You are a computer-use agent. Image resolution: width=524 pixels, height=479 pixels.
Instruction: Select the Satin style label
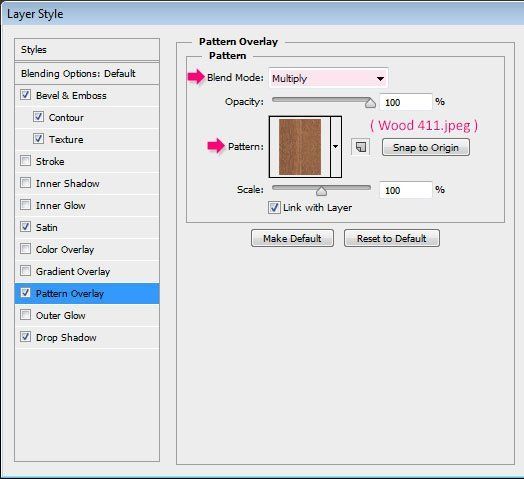(46, 228)
